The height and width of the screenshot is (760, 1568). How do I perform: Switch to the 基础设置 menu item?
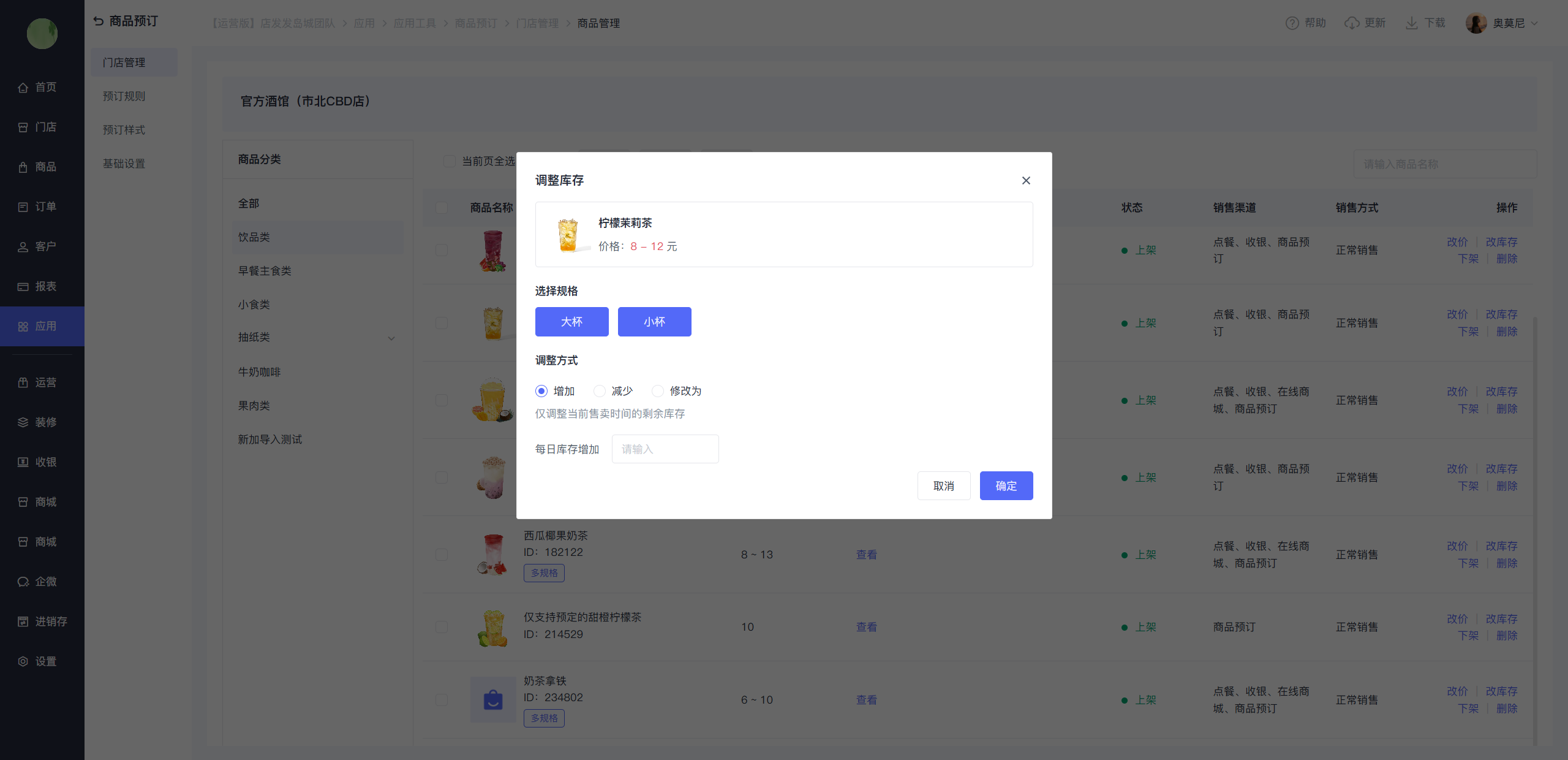(x=124, y=164)
